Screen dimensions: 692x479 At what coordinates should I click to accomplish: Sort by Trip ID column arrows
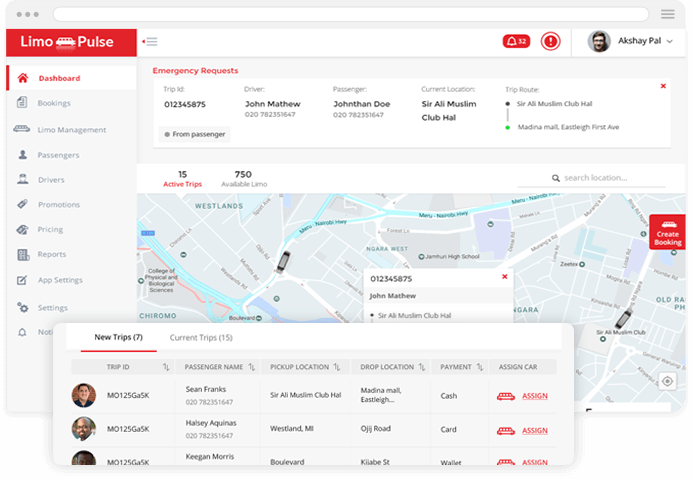point(166,367)
